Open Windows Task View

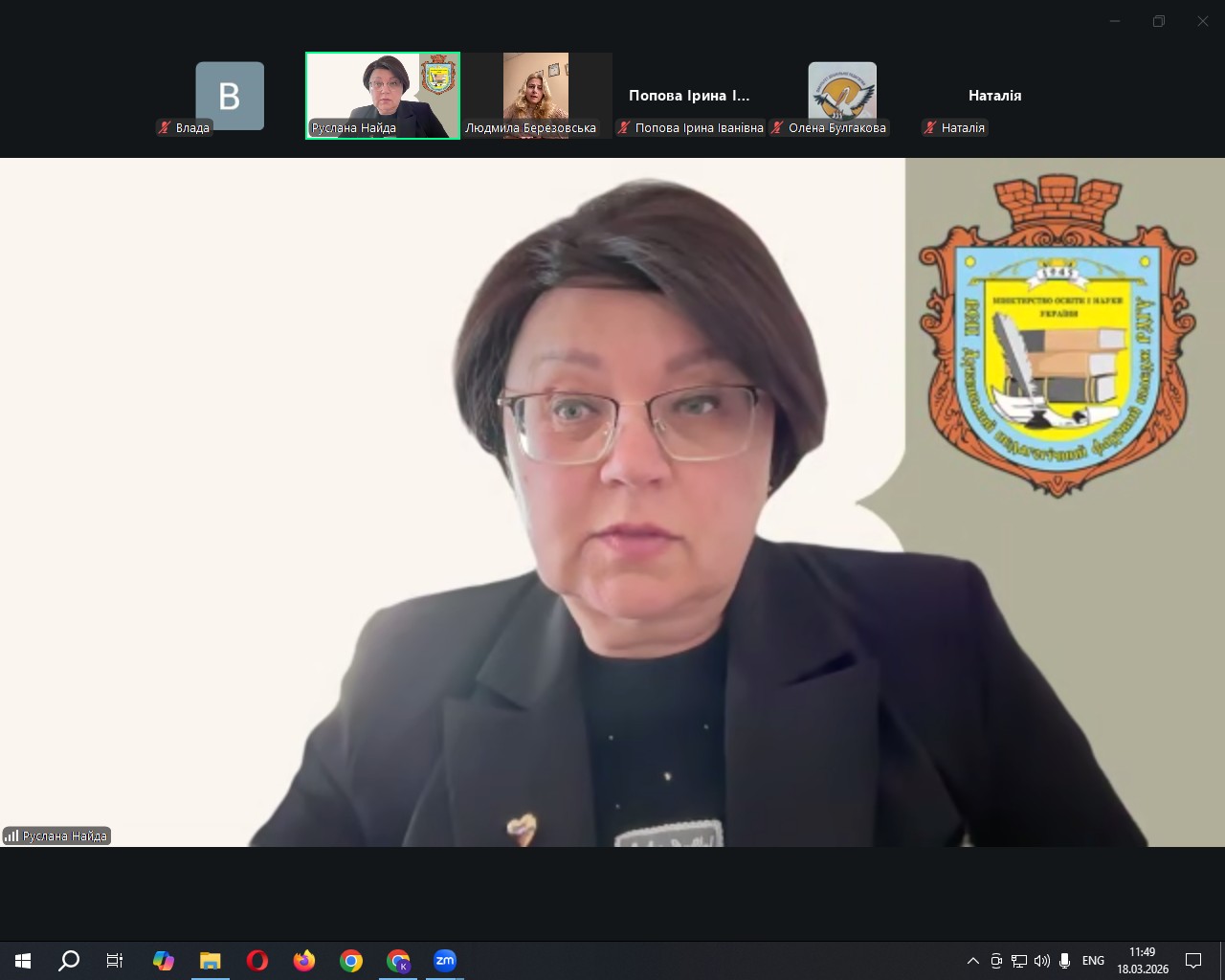coord(115,961)
